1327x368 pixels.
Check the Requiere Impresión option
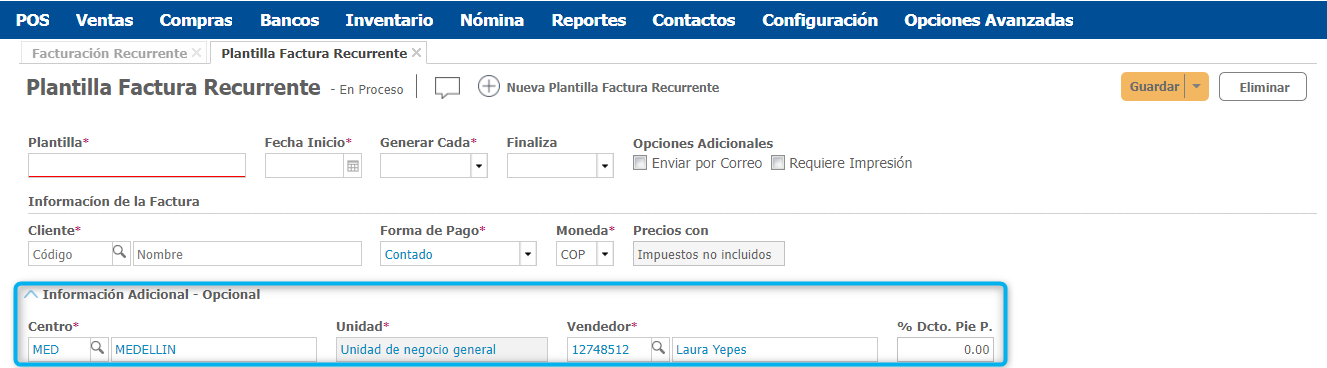pyautogui.click(x=778, y=163)
